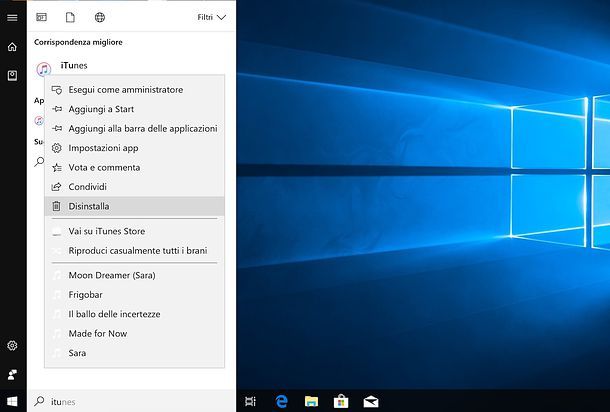The image size is (610, 412).
Task: Play the Sara track entry
Action: click(x=134, y=353)
